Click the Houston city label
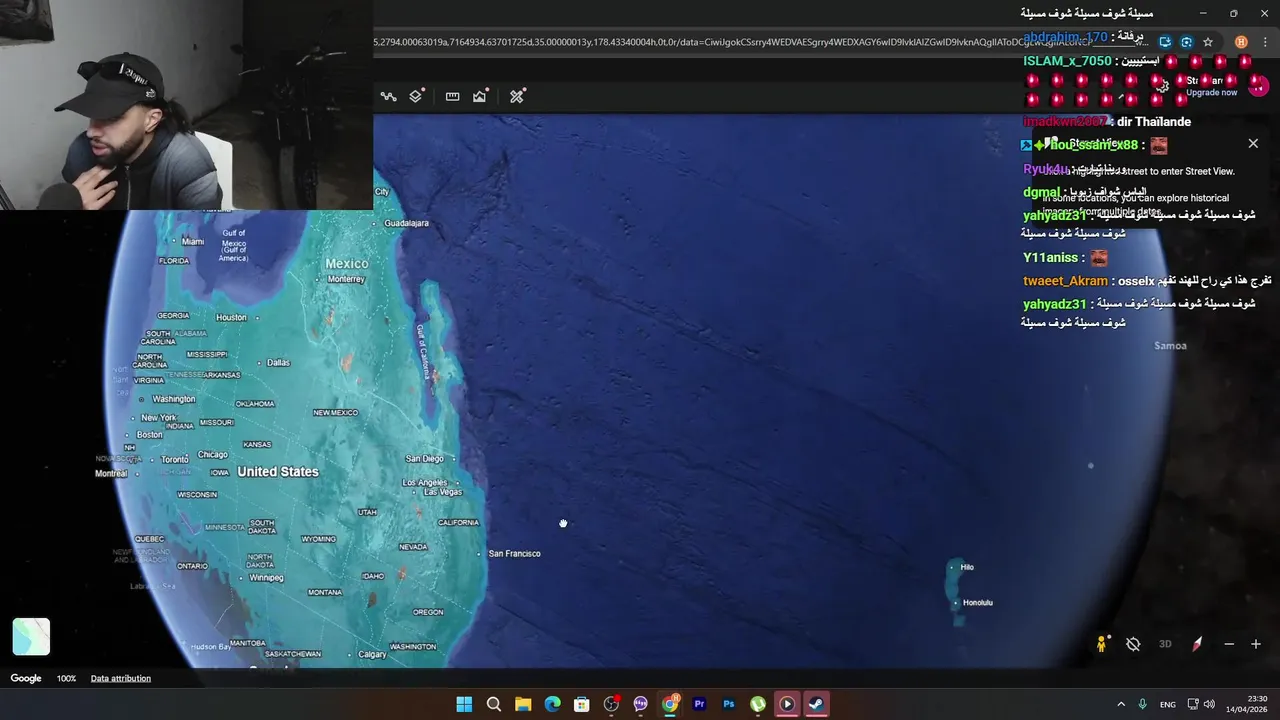Screen dimensions: 1280x720 tap(231, 318)
